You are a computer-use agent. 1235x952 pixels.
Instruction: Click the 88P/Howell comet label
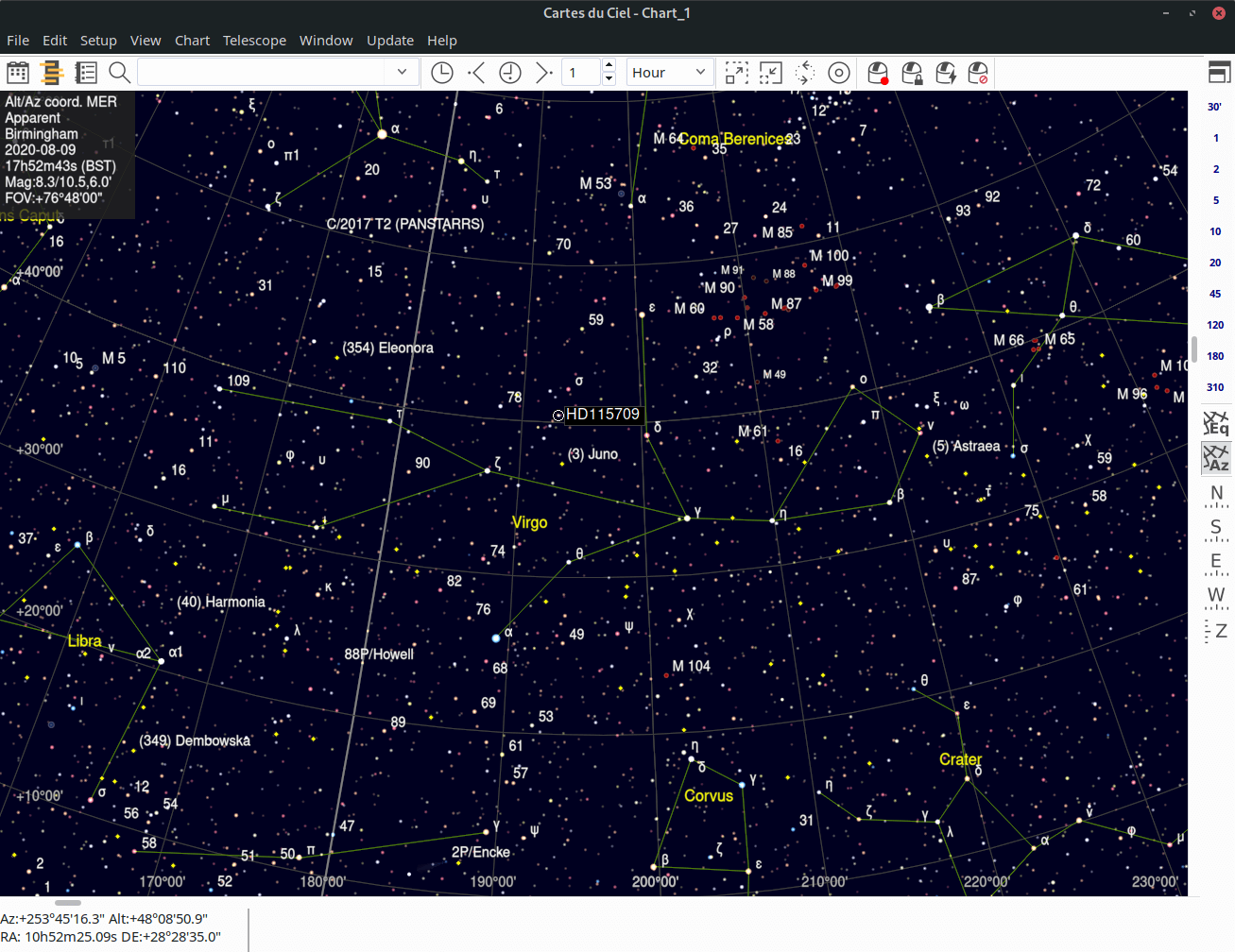[x=379, y=654]
